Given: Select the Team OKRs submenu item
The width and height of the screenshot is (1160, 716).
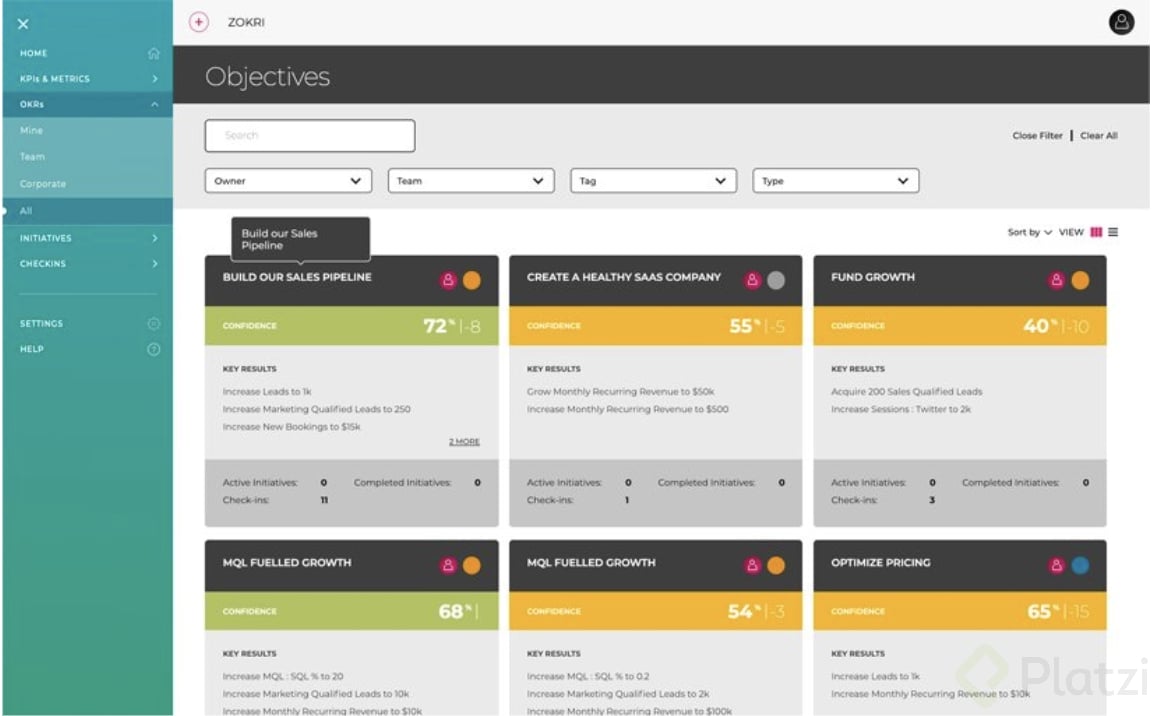Looking at the screenshot, I should pyautogui.click(x=33, y=157).
